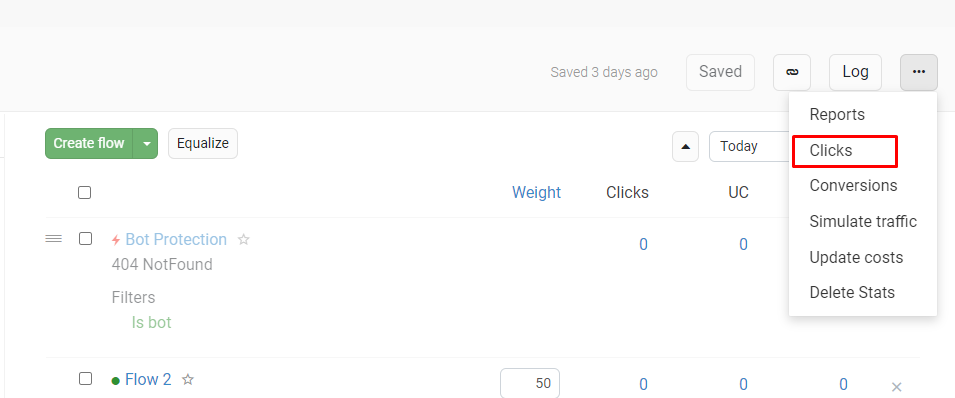Check the Flow 2 row checkbox
Screen dimensions: 955x398
click(85, 379)
